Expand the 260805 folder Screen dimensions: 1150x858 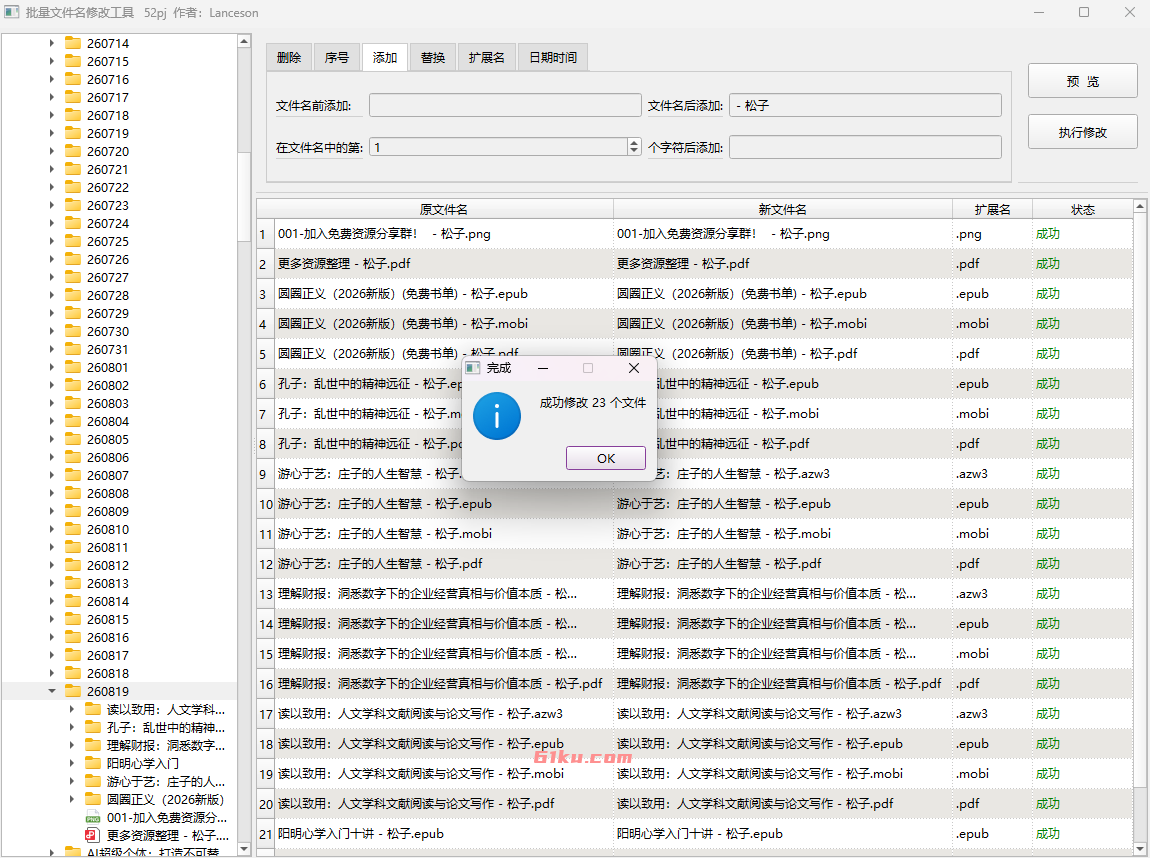51,439
